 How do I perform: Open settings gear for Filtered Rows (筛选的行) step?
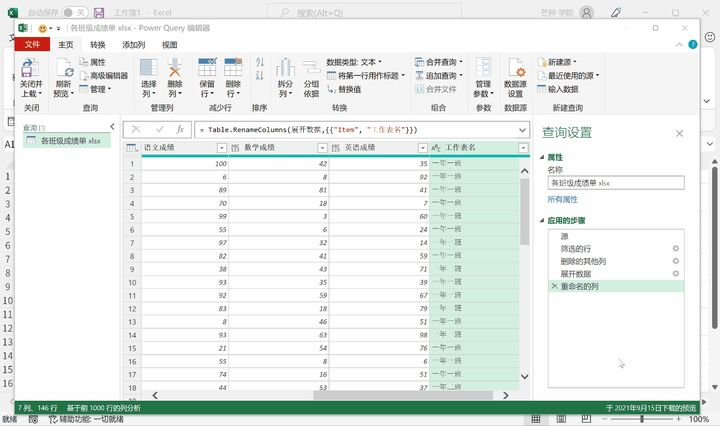pyautogui.click(x=675, y=248)
